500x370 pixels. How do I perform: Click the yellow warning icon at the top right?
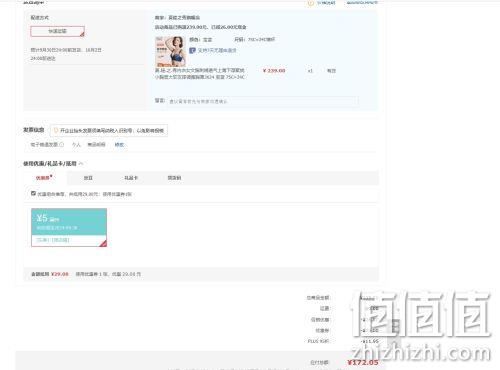[x=311, y=3]
